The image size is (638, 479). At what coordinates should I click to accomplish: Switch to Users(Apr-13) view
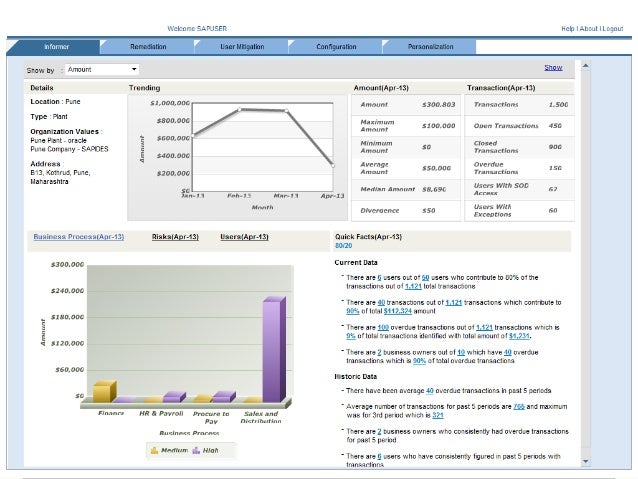[244, 237]
